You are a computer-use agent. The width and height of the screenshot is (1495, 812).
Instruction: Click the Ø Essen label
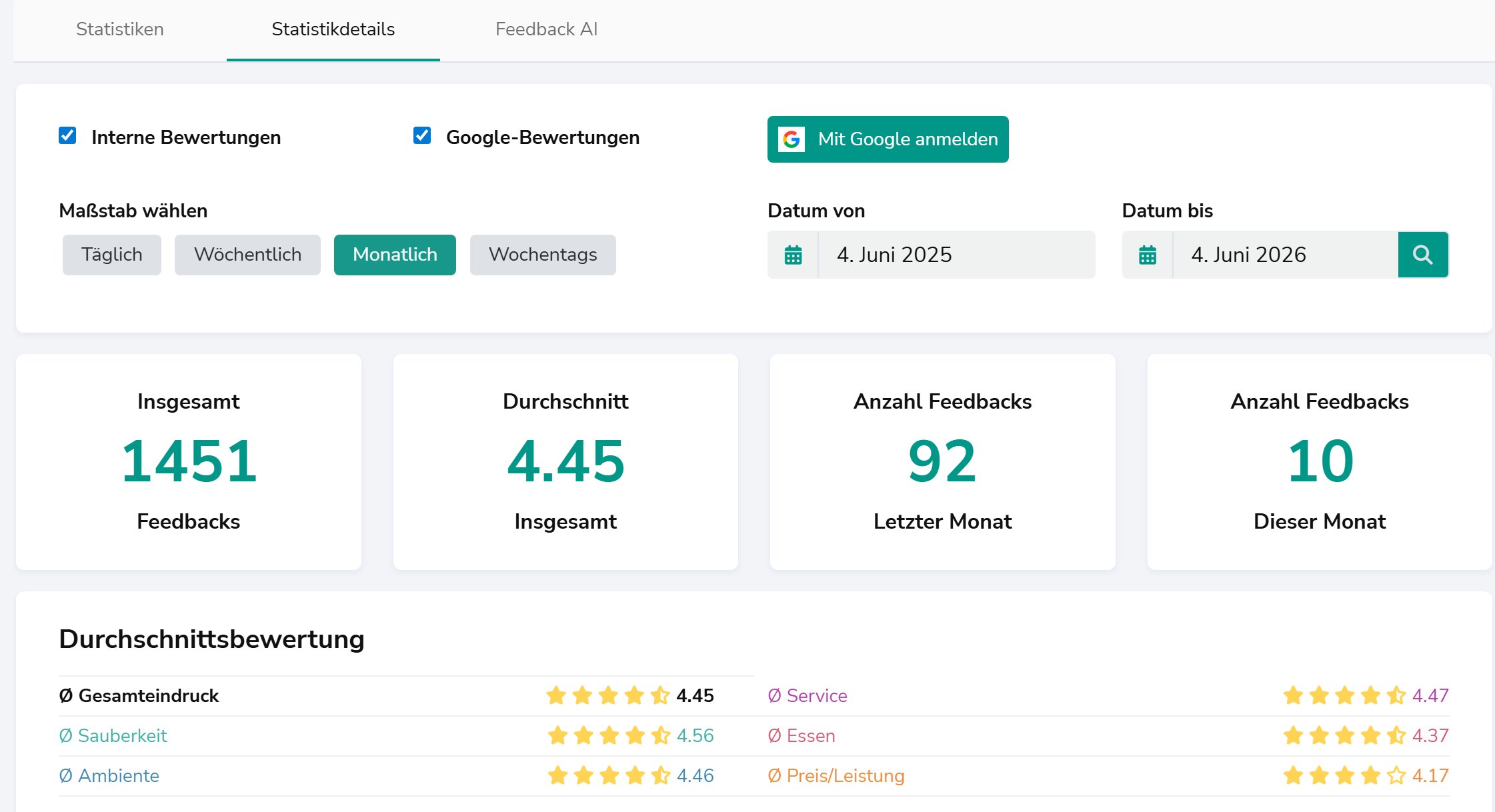(802, 735)
